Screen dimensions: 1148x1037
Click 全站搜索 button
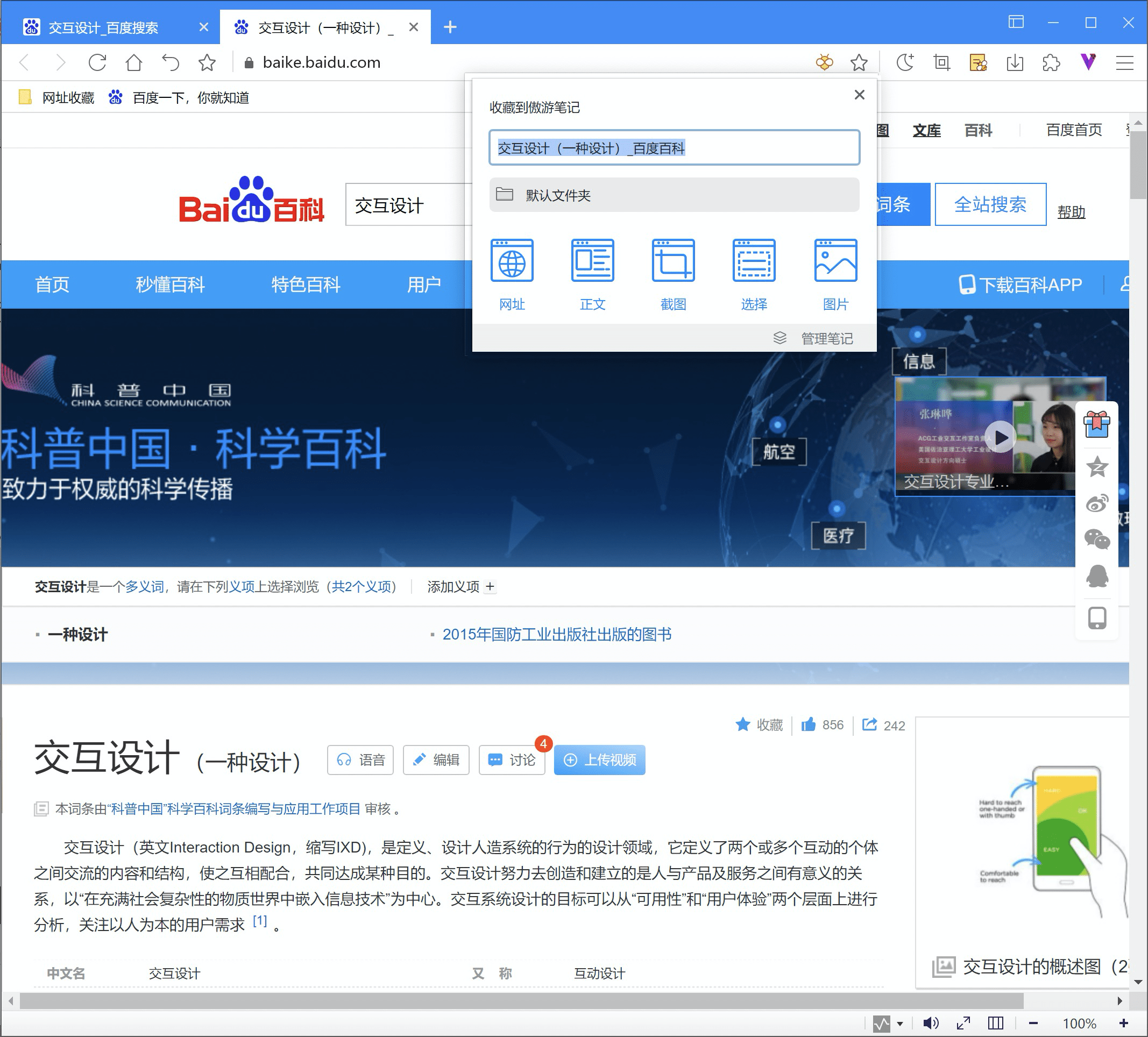[990, 204]
